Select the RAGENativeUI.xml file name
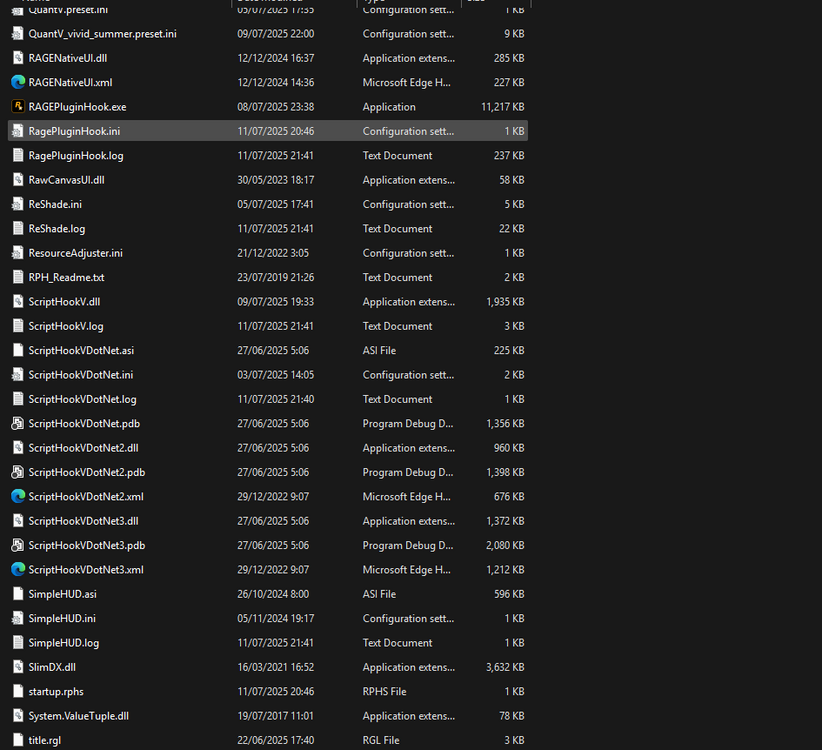Image resolution: width=822 pixels, height=750 pixels. (x=70, y=82)
